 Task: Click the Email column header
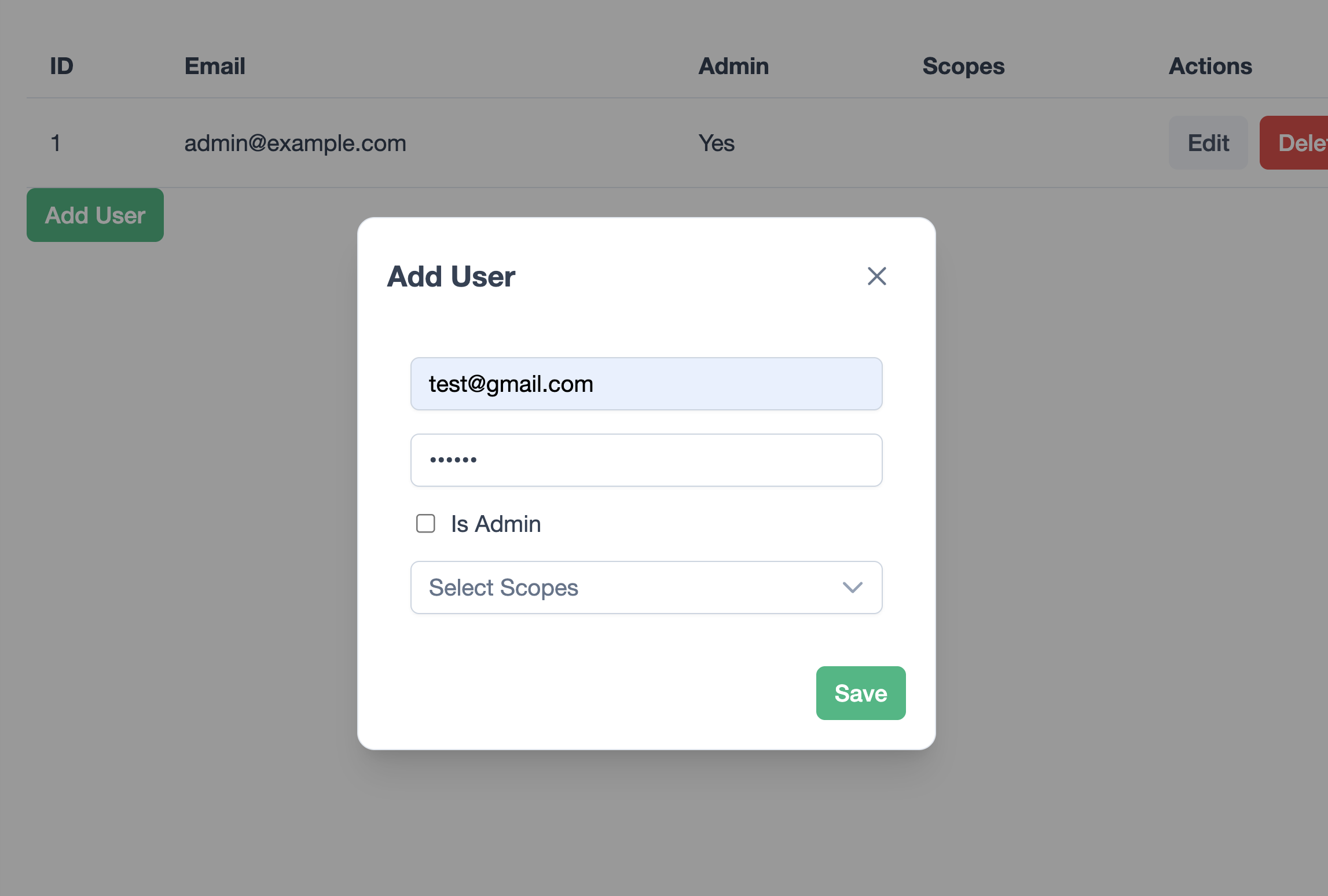coord(215,67)
